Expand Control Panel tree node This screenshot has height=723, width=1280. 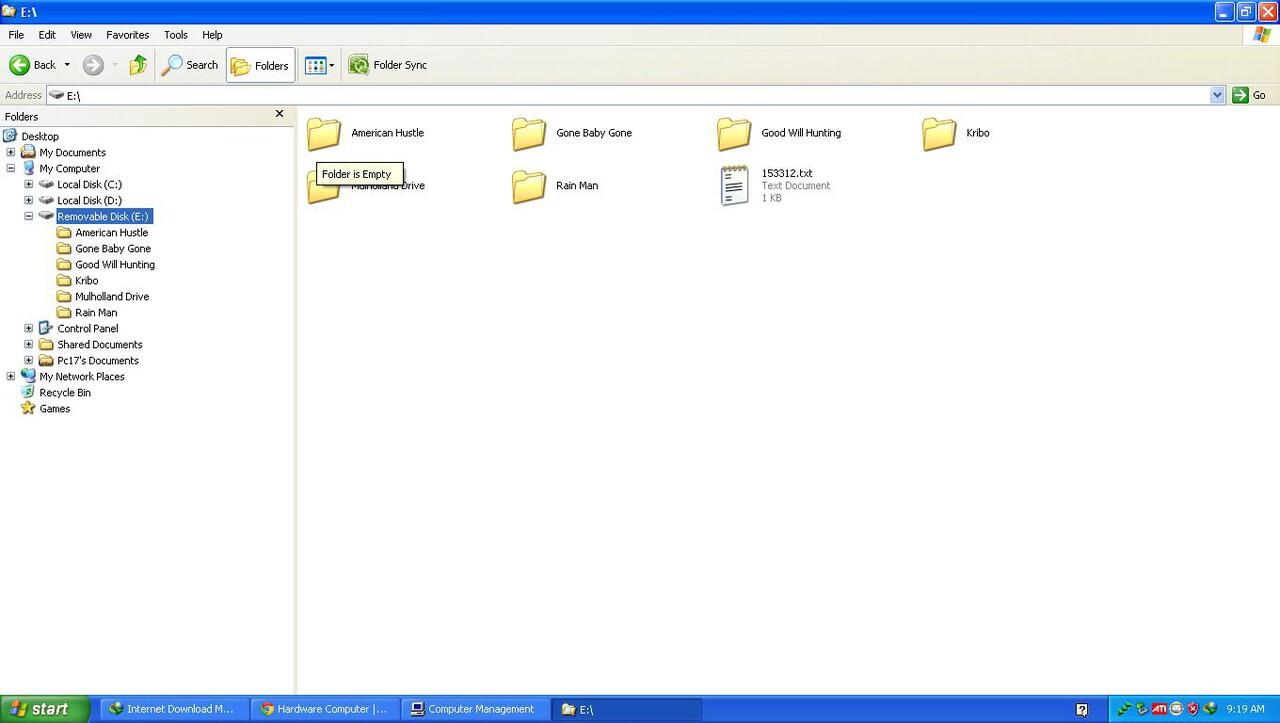29,329
